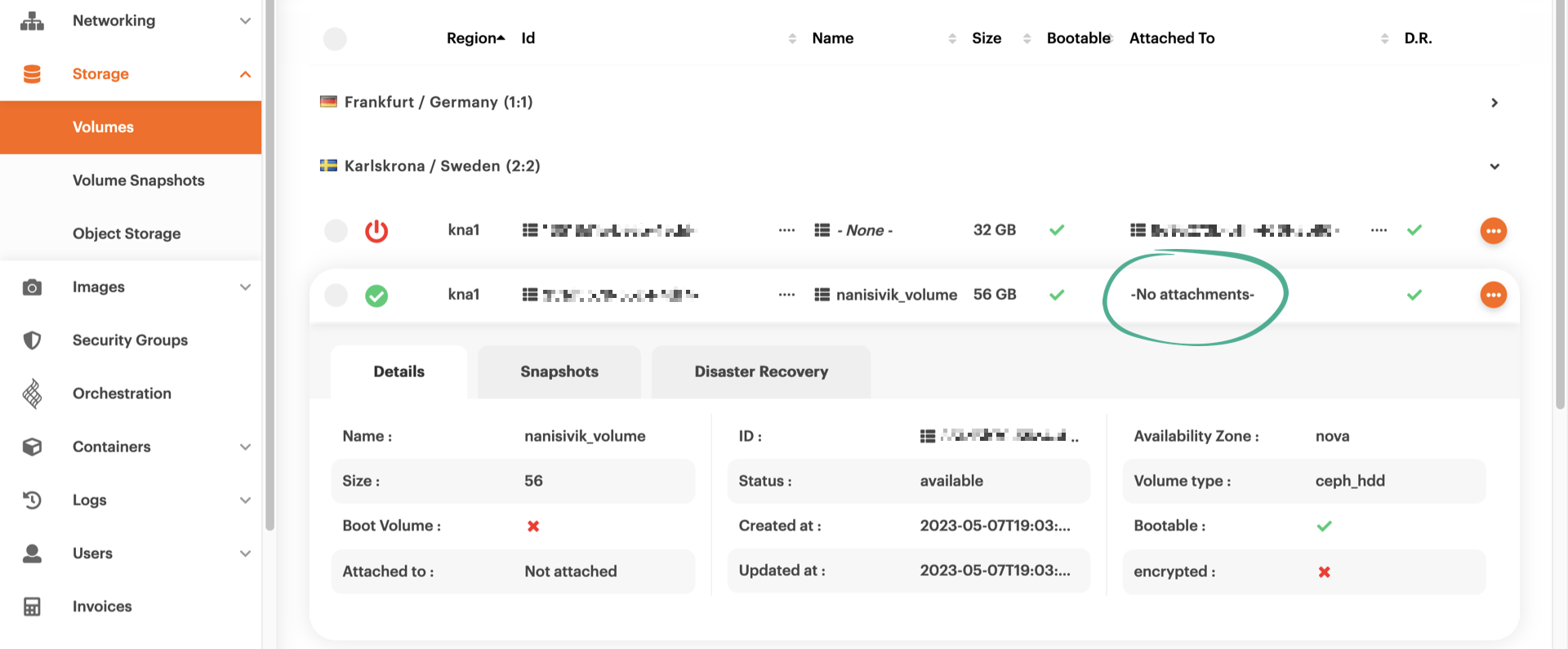Click the green available status icon
The height and width of the screenshot is (649, 1568).
pos(376,296)
